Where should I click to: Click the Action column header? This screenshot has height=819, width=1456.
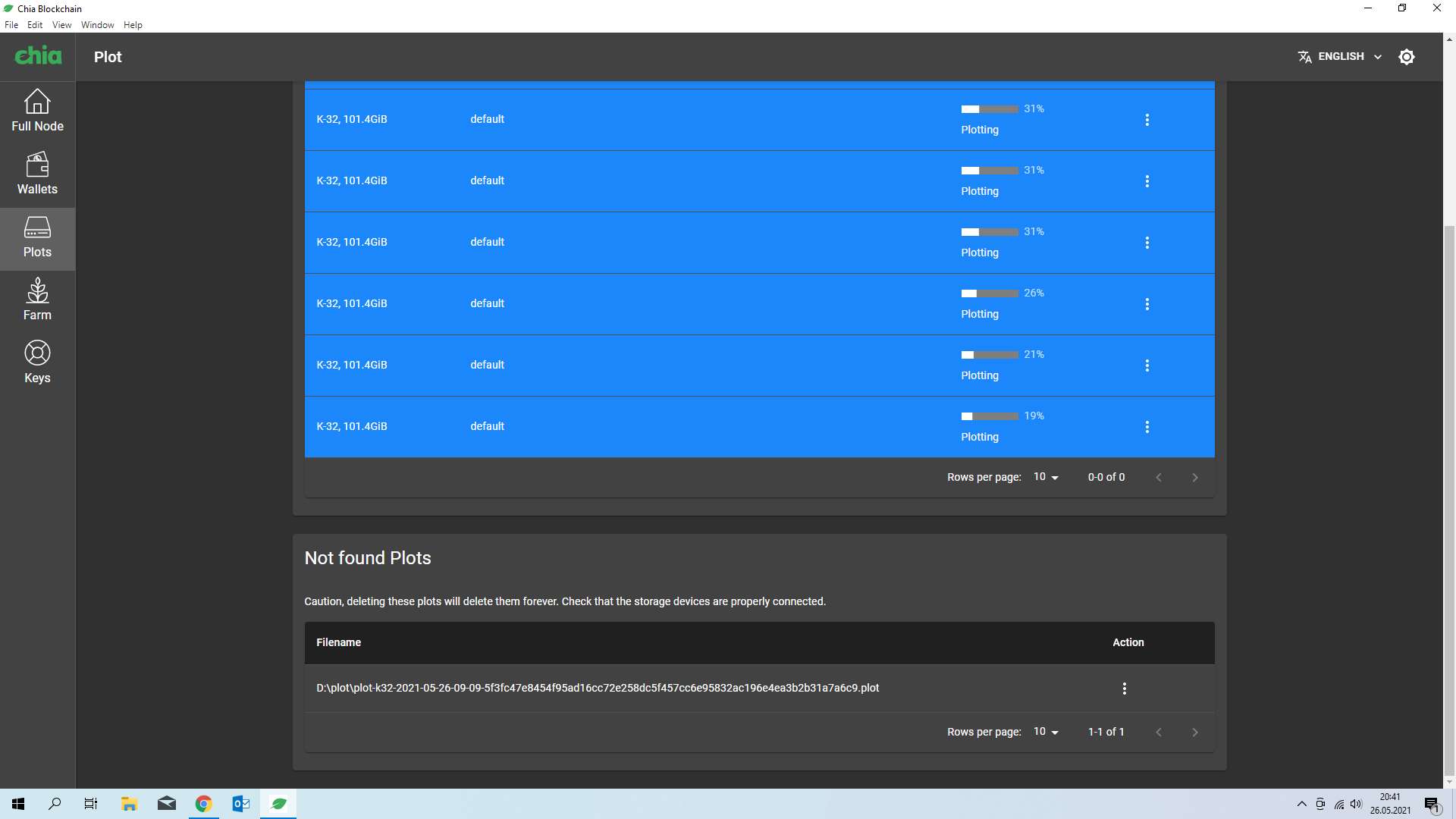pyautogui.click(x=1128, y=642)
